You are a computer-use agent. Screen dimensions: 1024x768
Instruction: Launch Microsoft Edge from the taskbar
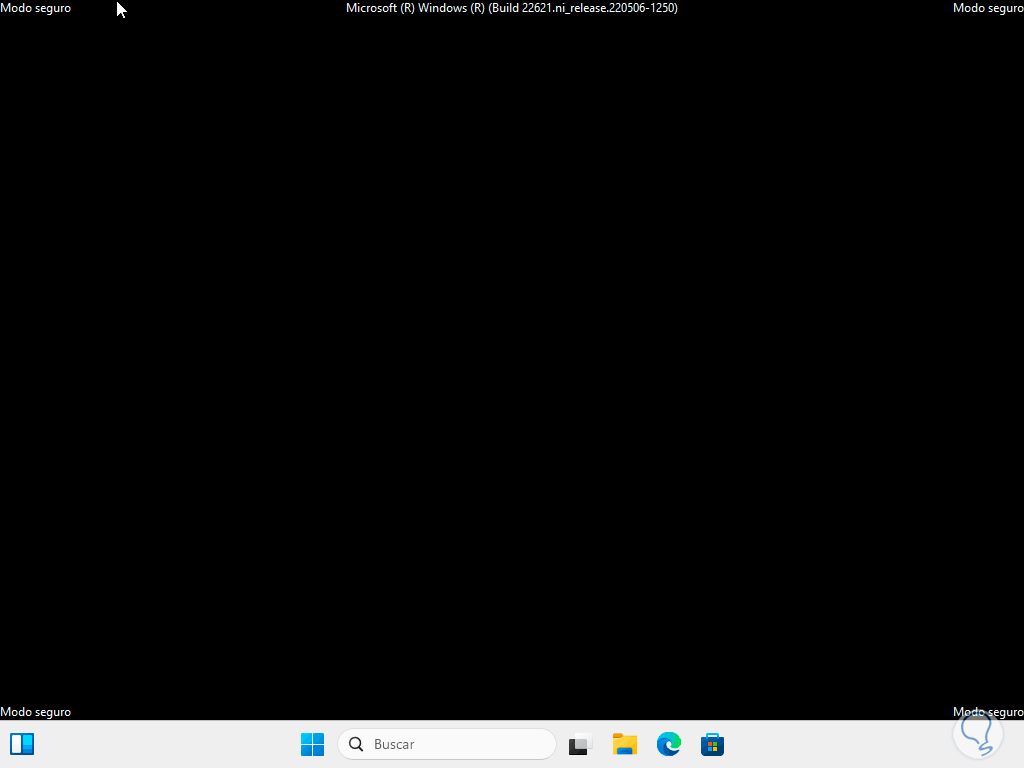[668, 744]
